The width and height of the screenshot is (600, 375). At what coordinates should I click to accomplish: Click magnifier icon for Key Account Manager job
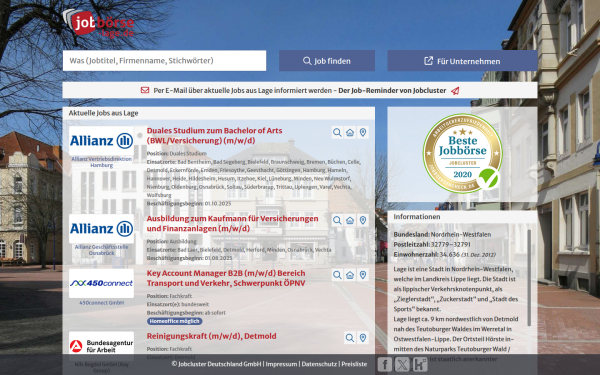click(337, 275)
